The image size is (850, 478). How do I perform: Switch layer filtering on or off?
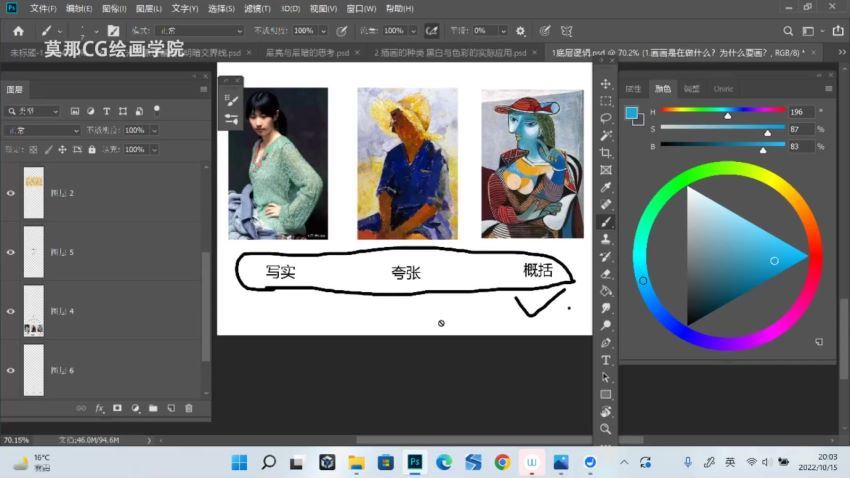point(157,110)
